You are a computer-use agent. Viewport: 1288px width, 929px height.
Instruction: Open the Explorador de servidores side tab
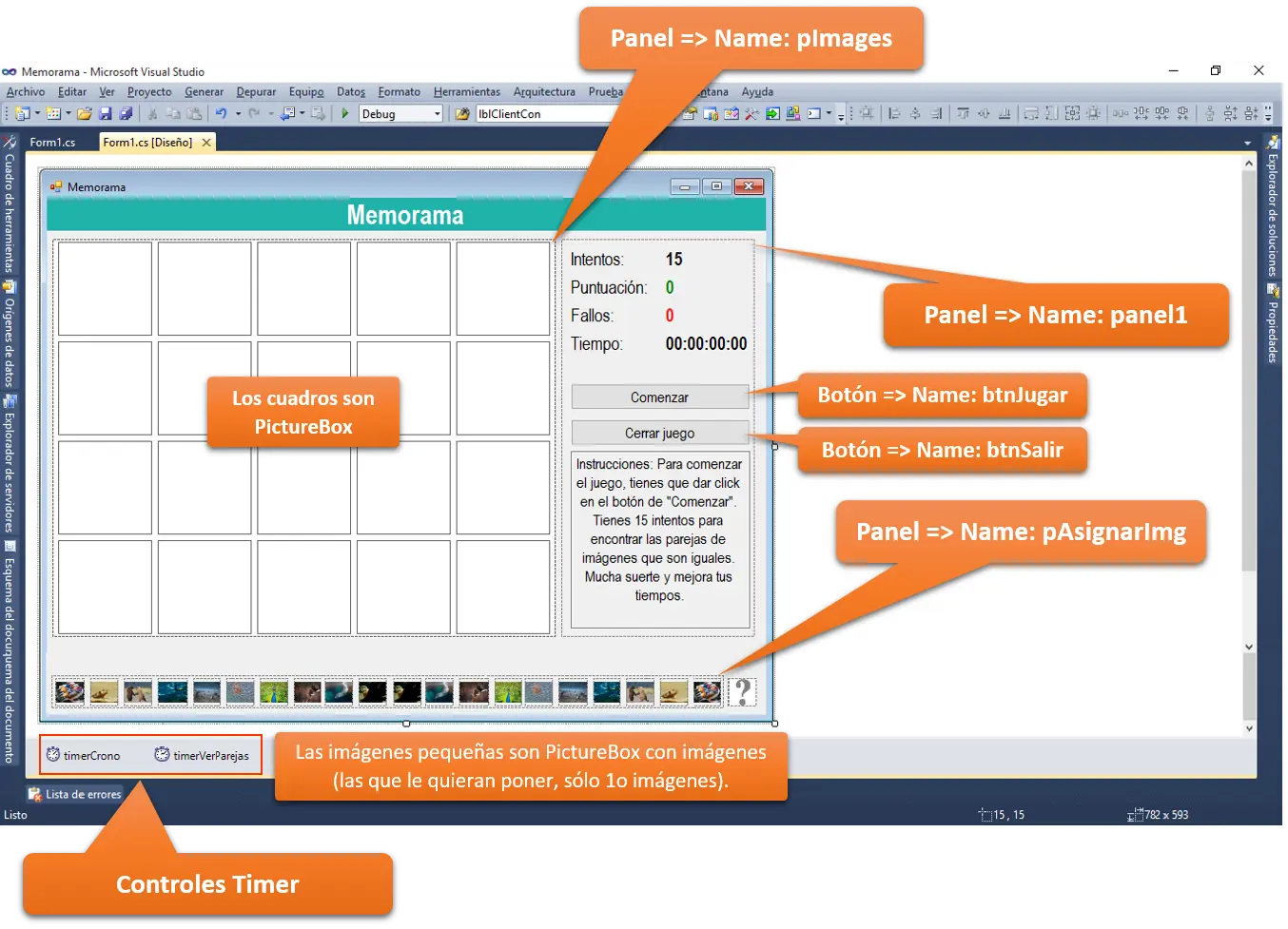pos(10,464)
